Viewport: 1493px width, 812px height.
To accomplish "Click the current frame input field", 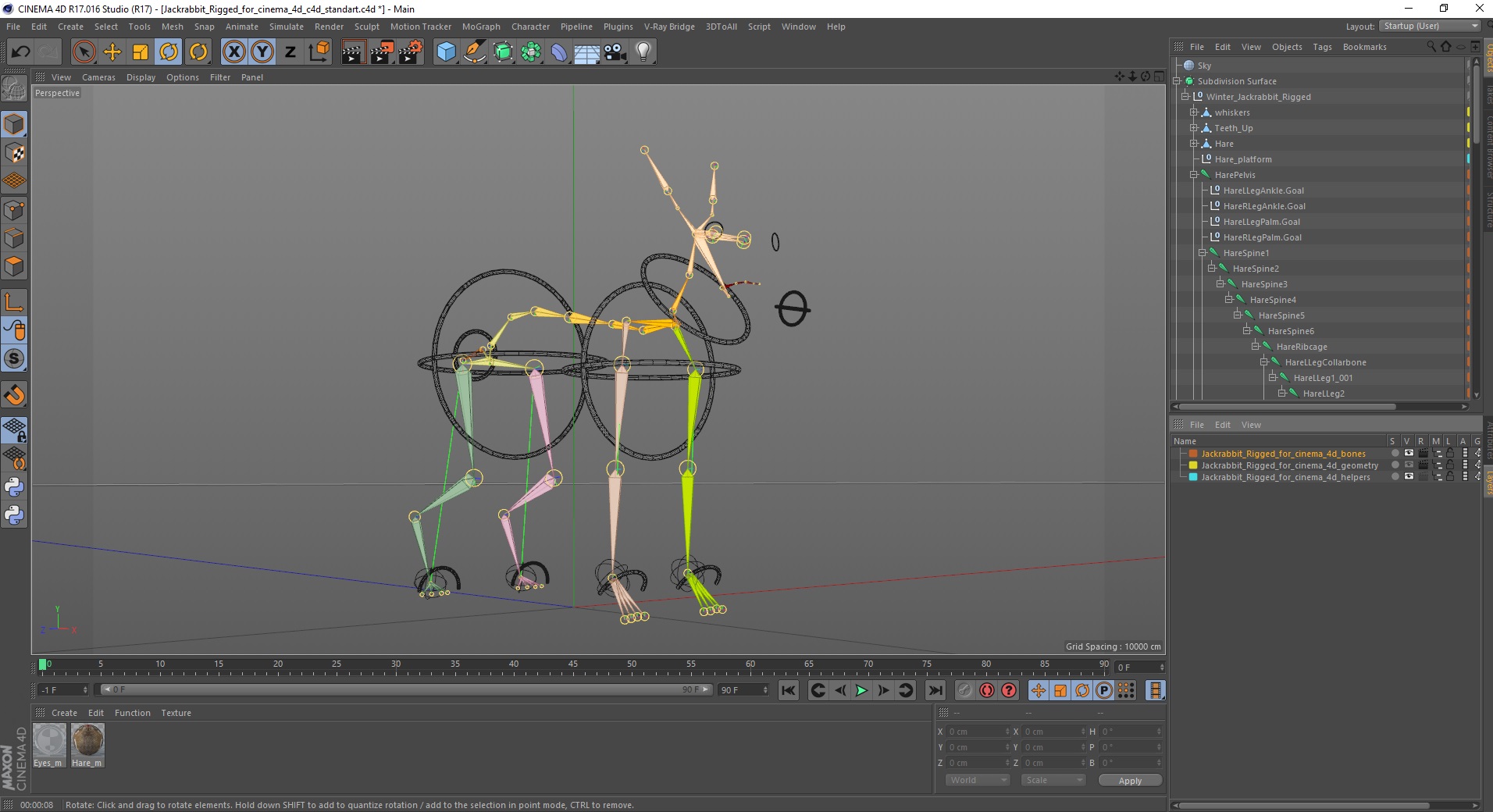I will pyautogui.click(x=1140, y=667).
